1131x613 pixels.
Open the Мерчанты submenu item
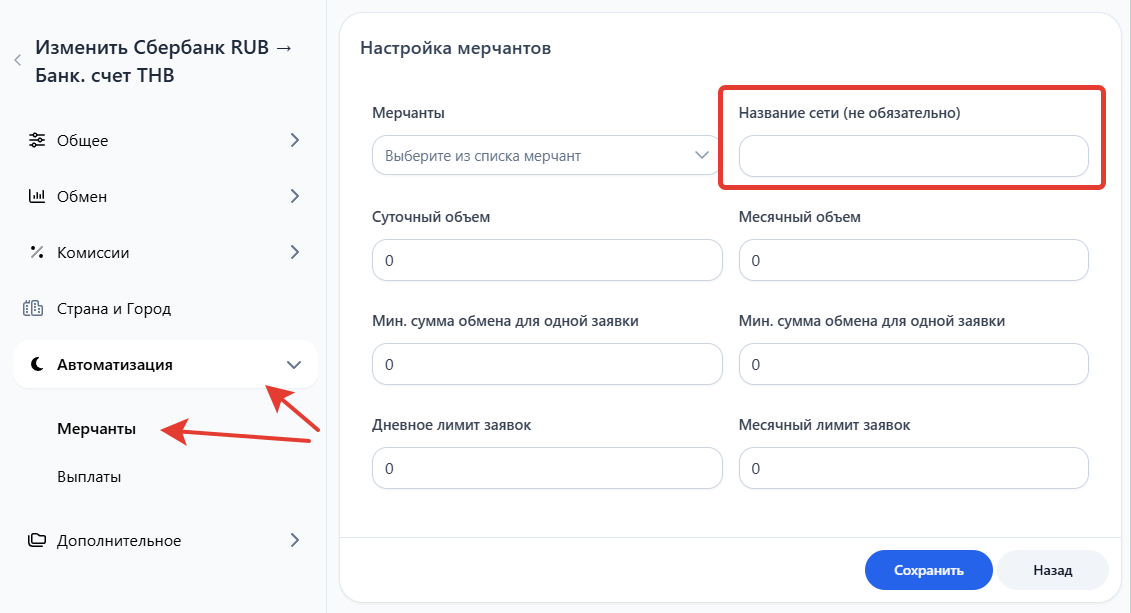pos(96,429)
